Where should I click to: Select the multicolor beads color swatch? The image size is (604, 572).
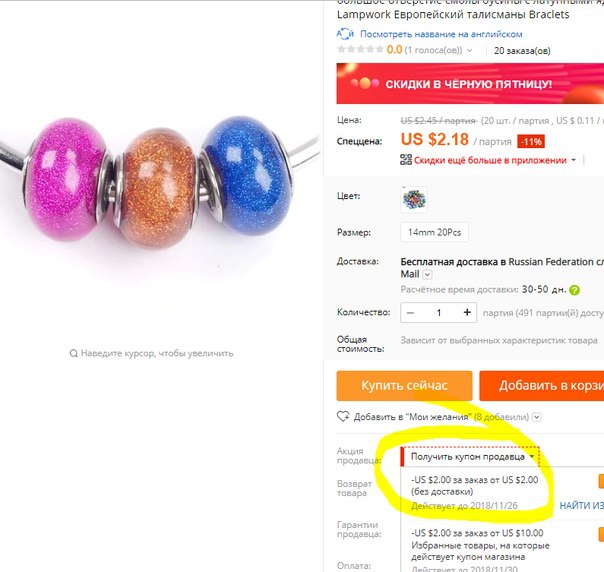click(x=414, y=200)
